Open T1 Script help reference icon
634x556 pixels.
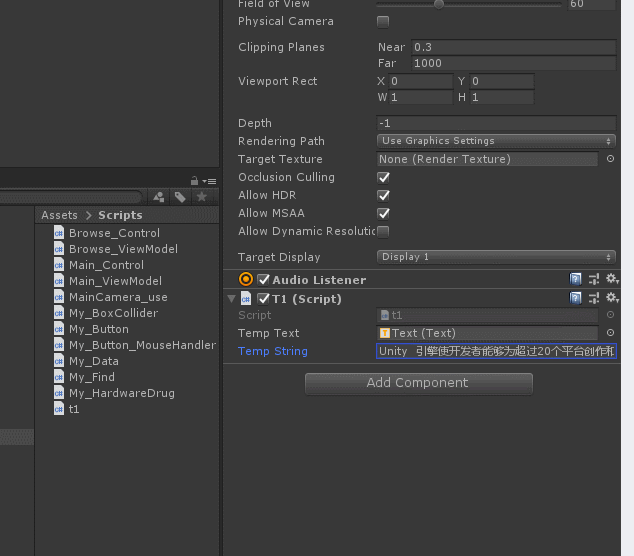coord(575,298)
